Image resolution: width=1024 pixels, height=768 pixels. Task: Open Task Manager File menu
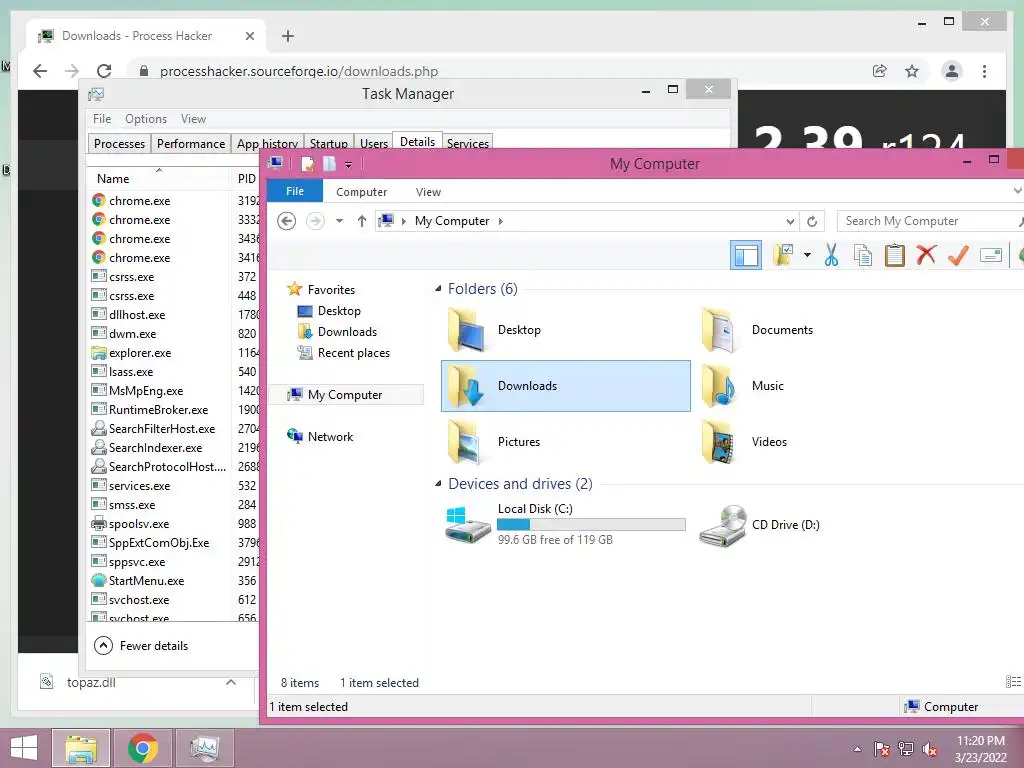pos(102,119)
